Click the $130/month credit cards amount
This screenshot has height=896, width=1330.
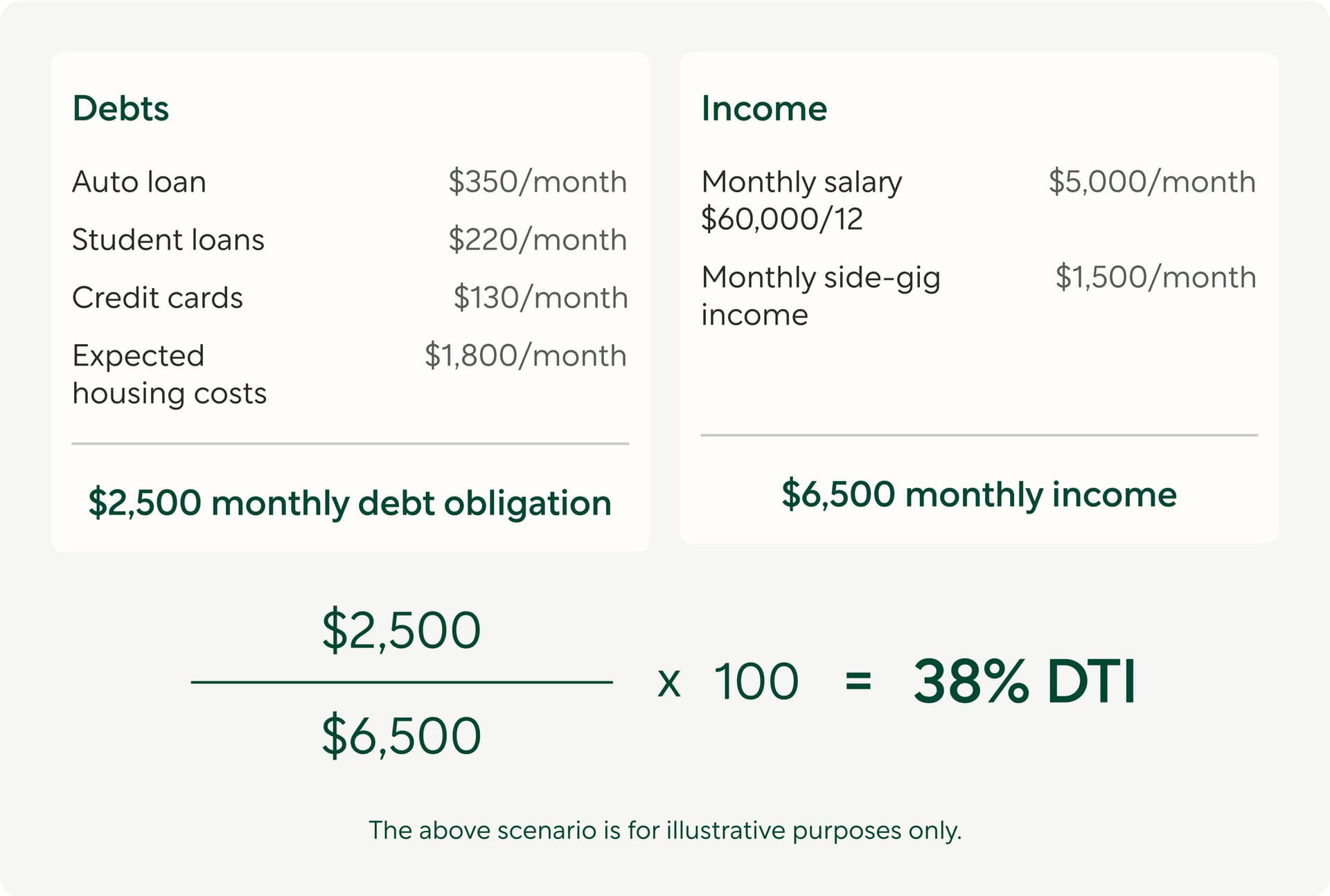tap(540, 298)
